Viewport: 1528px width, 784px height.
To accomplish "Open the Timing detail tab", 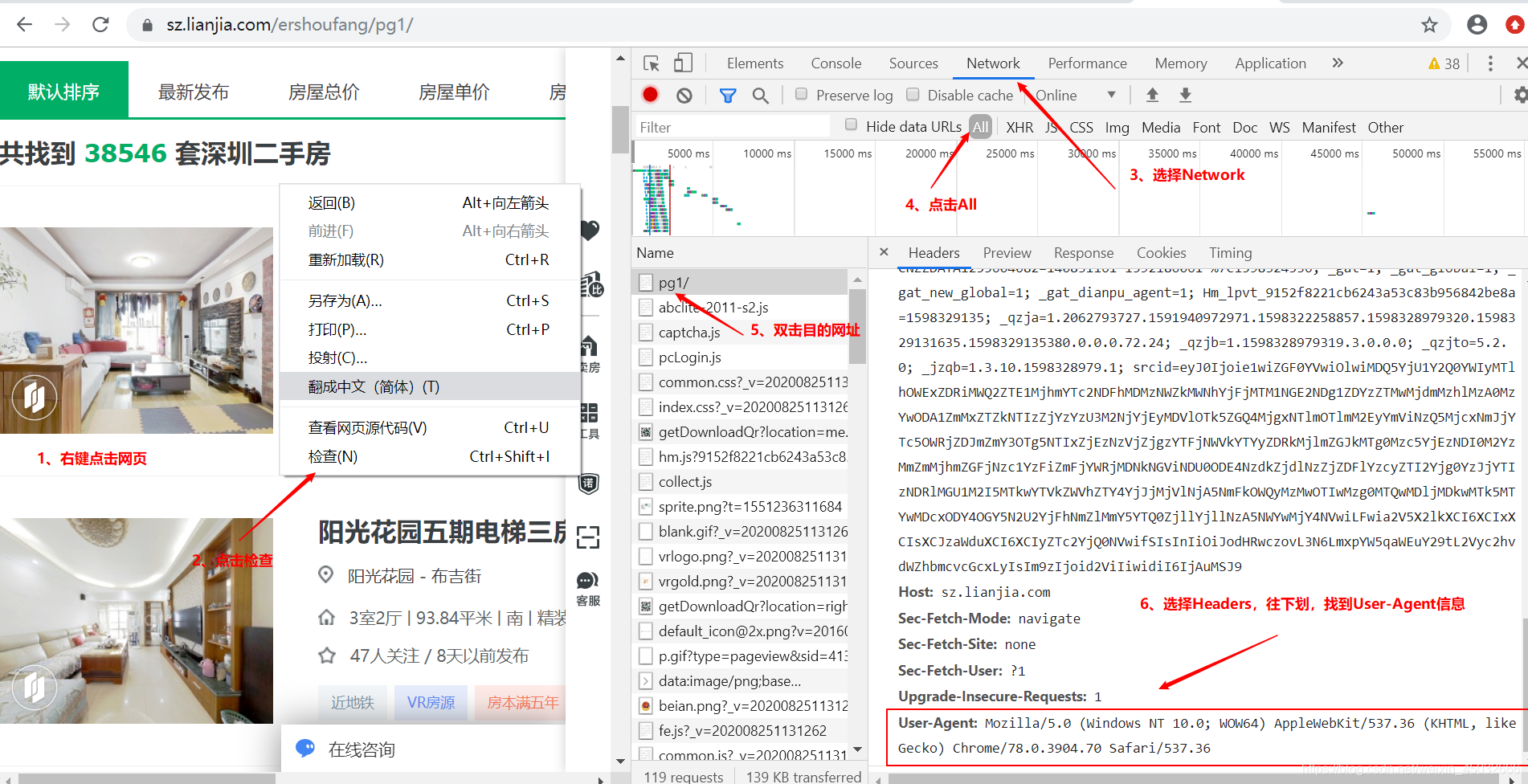I will [x=1230, y=253].
